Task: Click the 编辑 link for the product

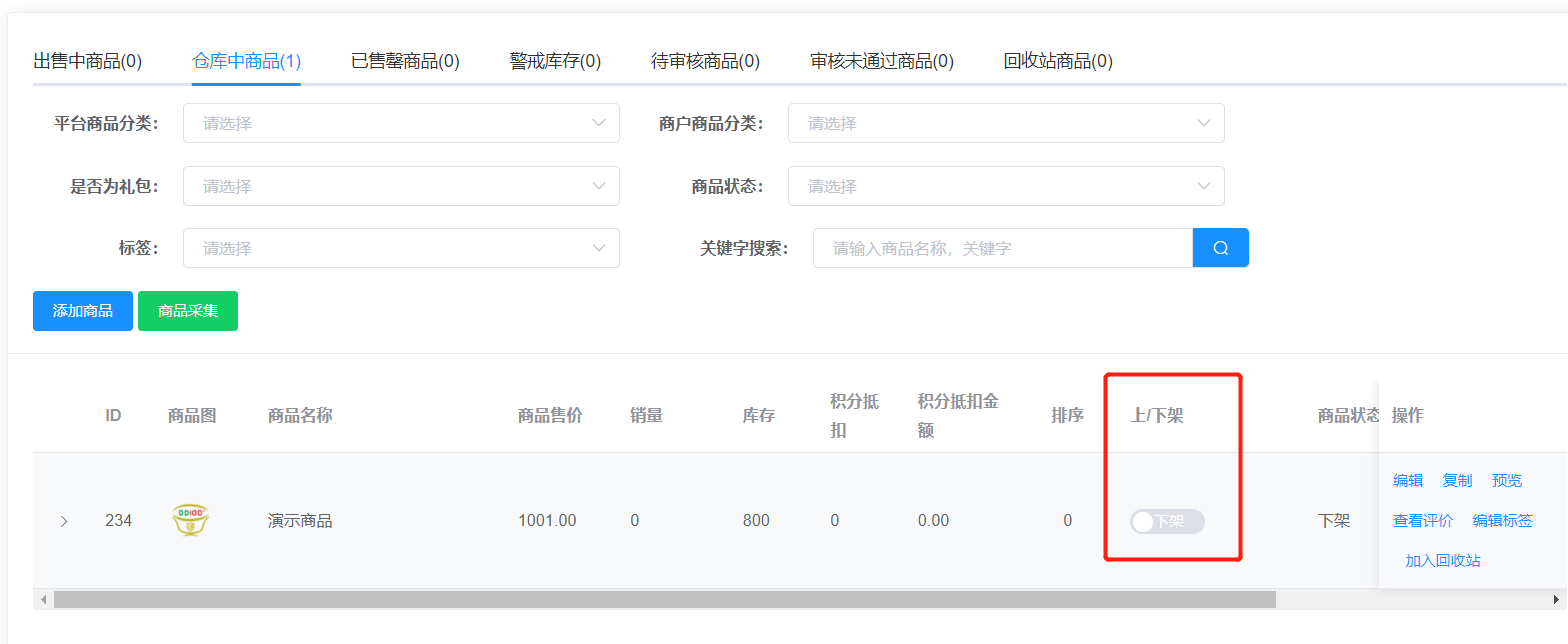Action: click(1408, 480)
